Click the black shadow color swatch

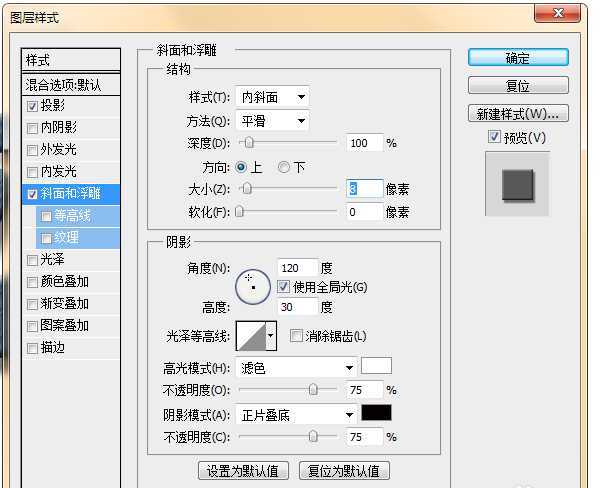coord(376,413)
